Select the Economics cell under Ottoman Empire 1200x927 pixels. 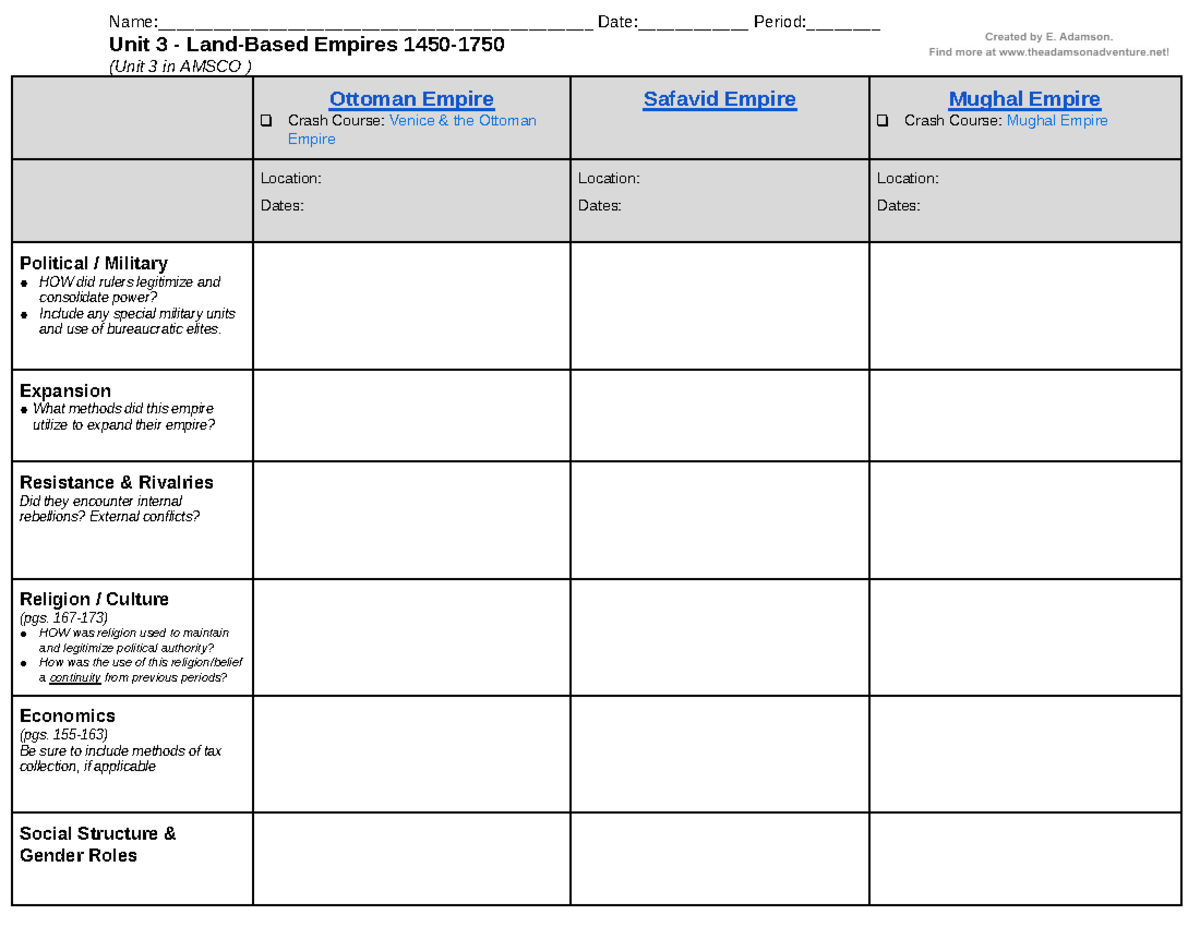click(411, 750)
